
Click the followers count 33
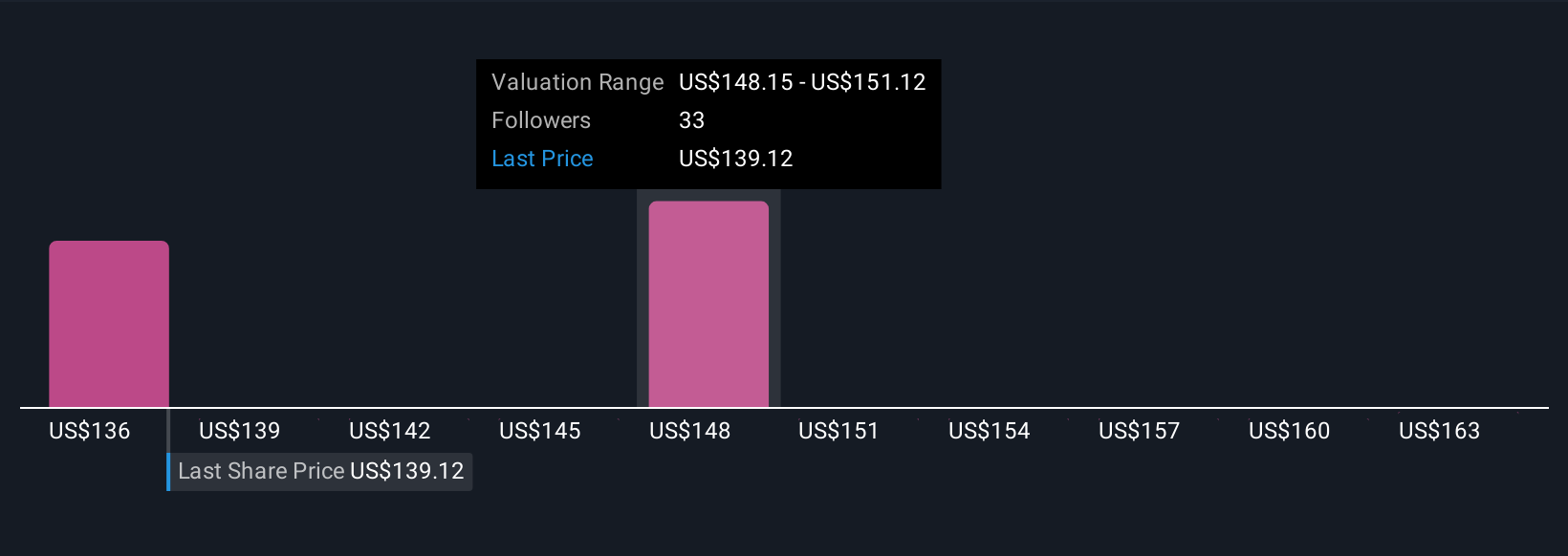tap(691, 120)
